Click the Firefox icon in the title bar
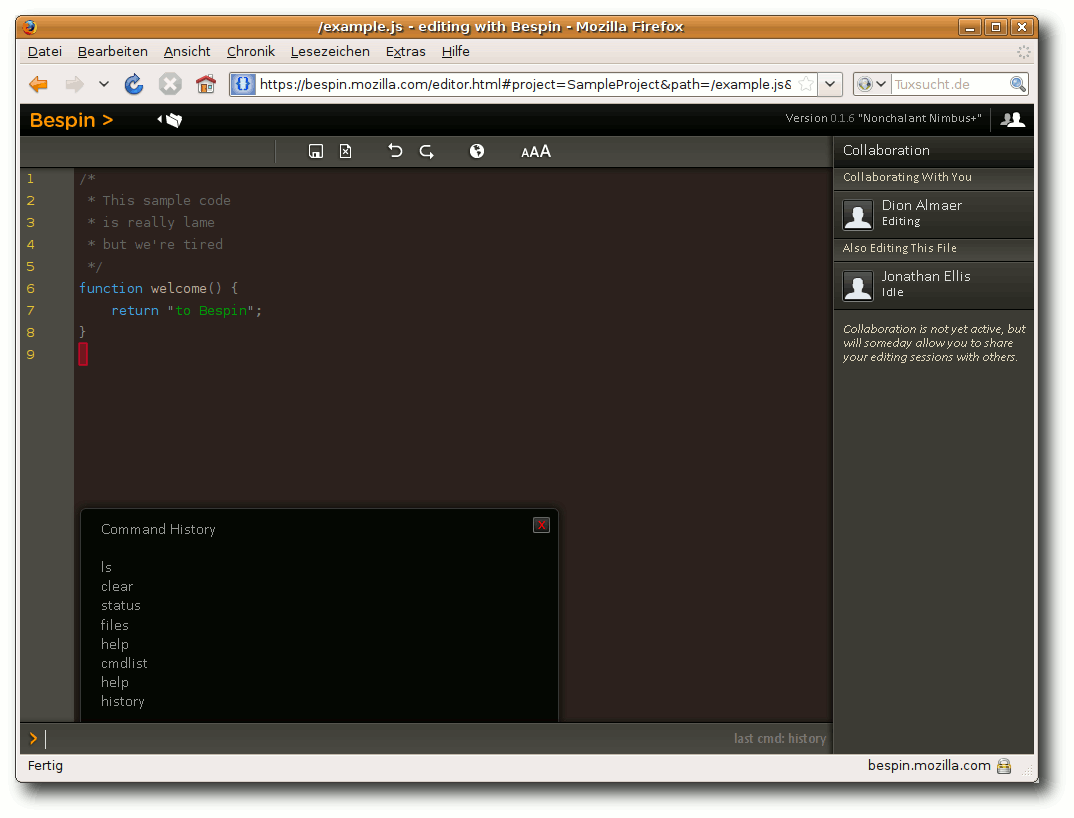 tap(29, 27)
